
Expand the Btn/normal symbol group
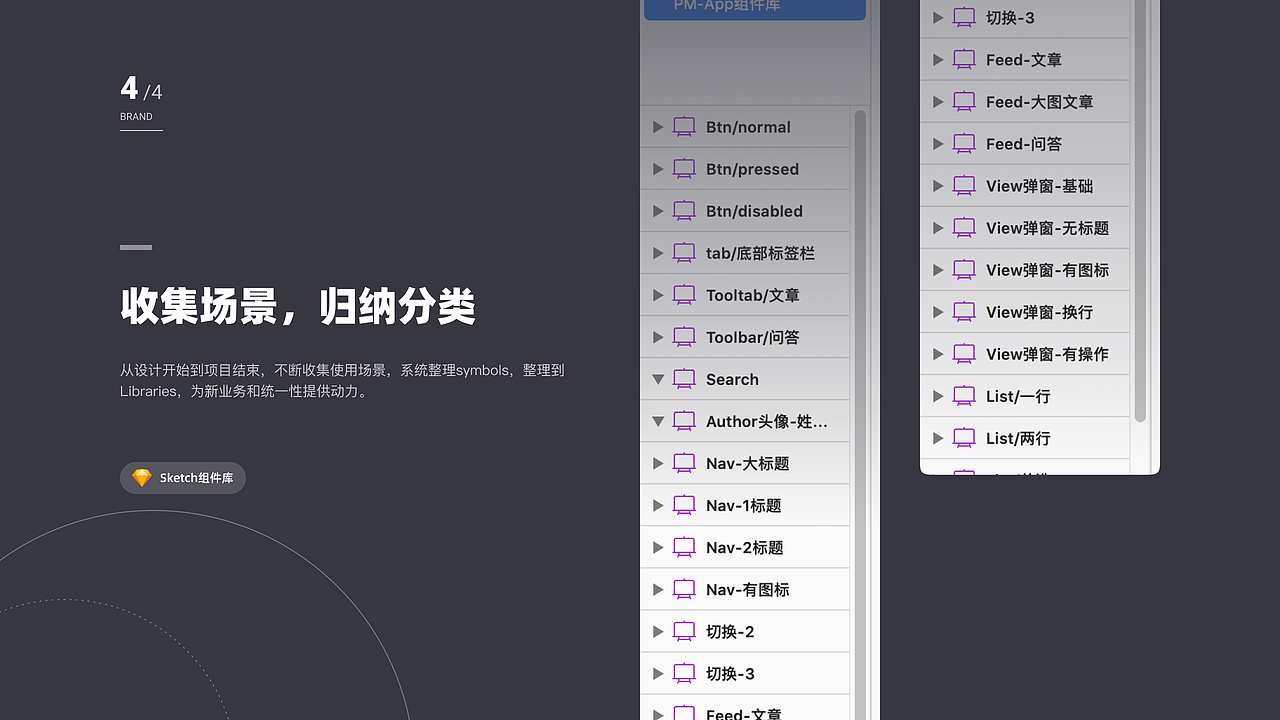658,127
